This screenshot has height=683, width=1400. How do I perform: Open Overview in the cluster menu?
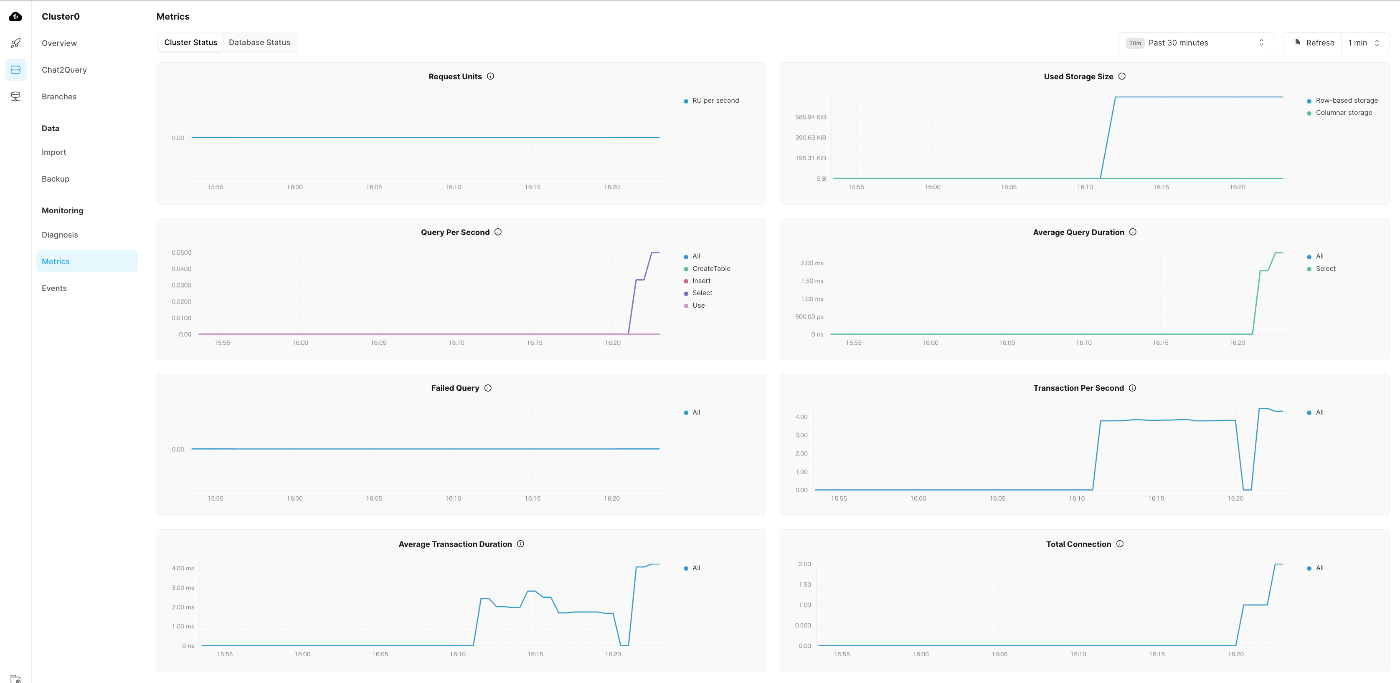tap(87, 43)
